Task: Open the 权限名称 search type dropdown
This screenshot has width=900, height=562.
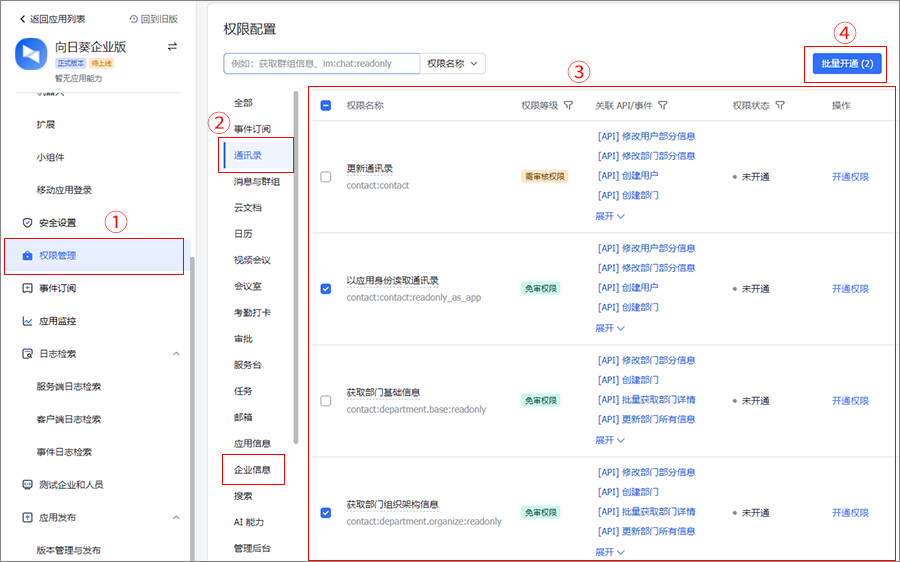Action: (x=454, y=64)
